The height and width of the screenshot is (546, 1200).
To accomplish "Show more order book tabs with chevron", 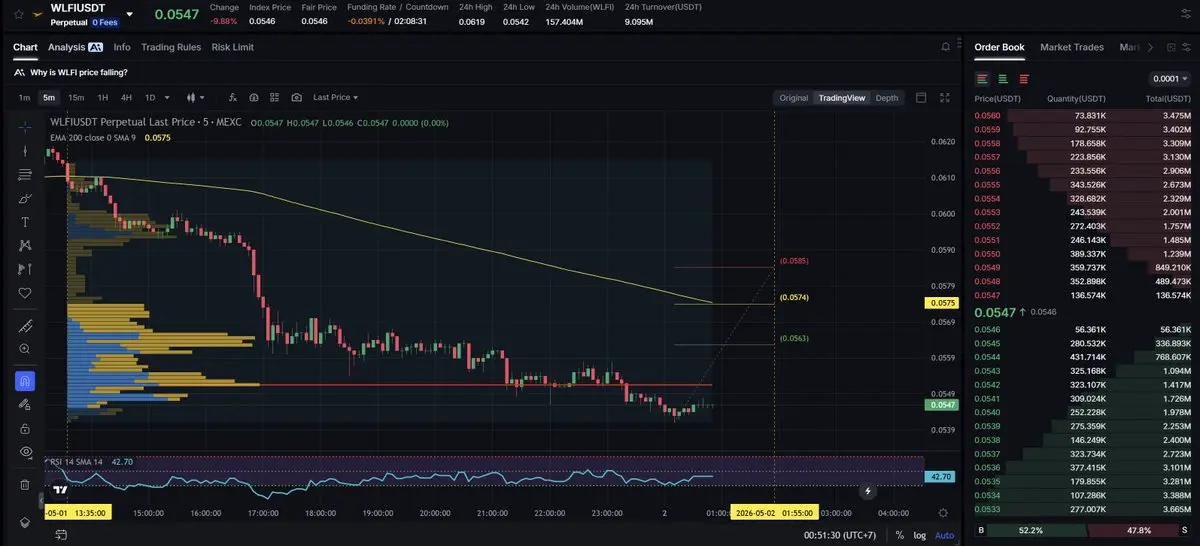I will click(1150, 47).
